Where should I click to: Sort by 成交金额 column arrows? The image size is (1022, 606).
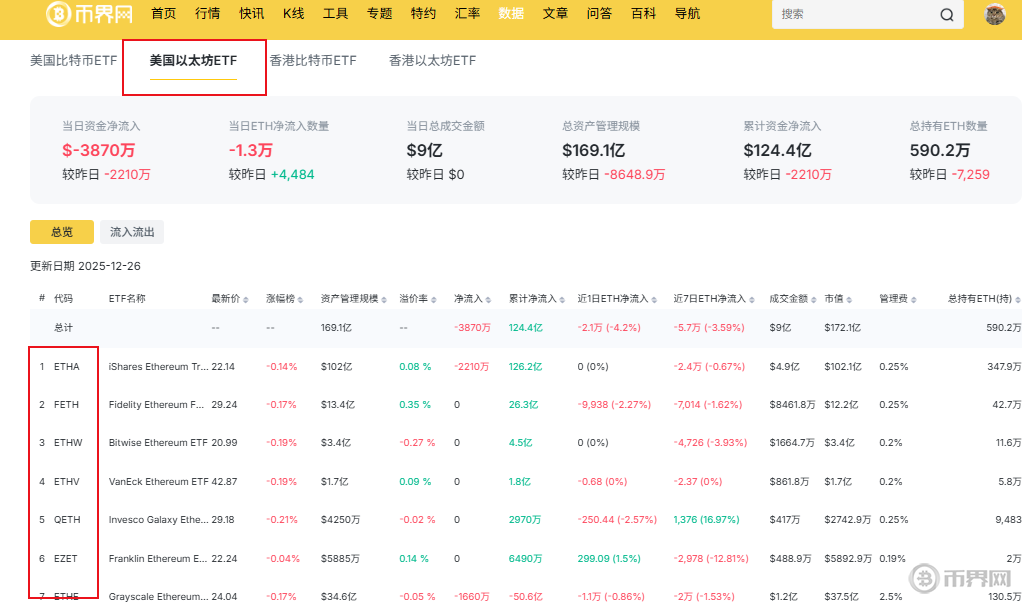click(813, 299)
